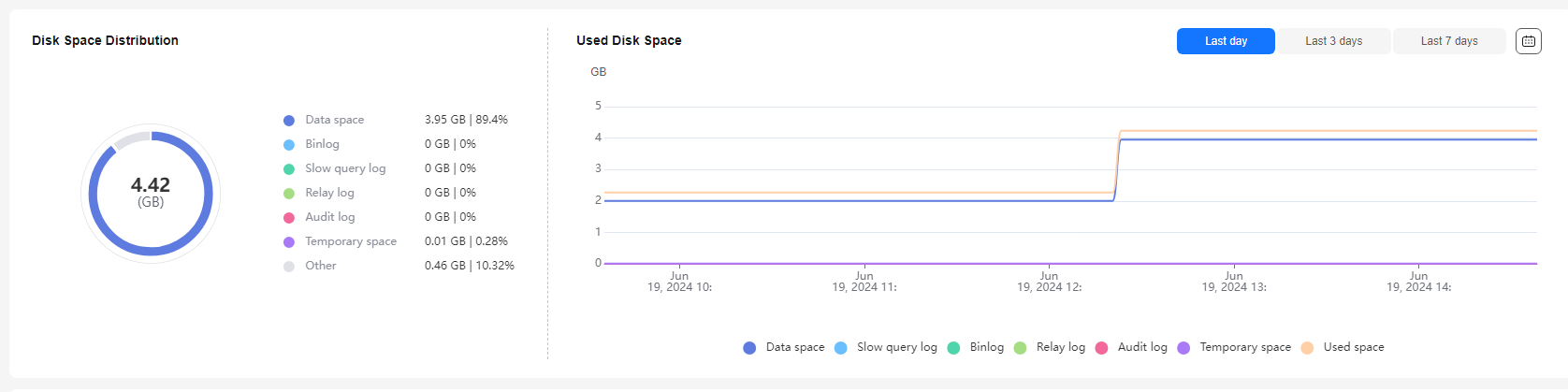Click Slow query log green dot in distribution
This screenshot has width=1568, height=392.
(x=289, y=169)
